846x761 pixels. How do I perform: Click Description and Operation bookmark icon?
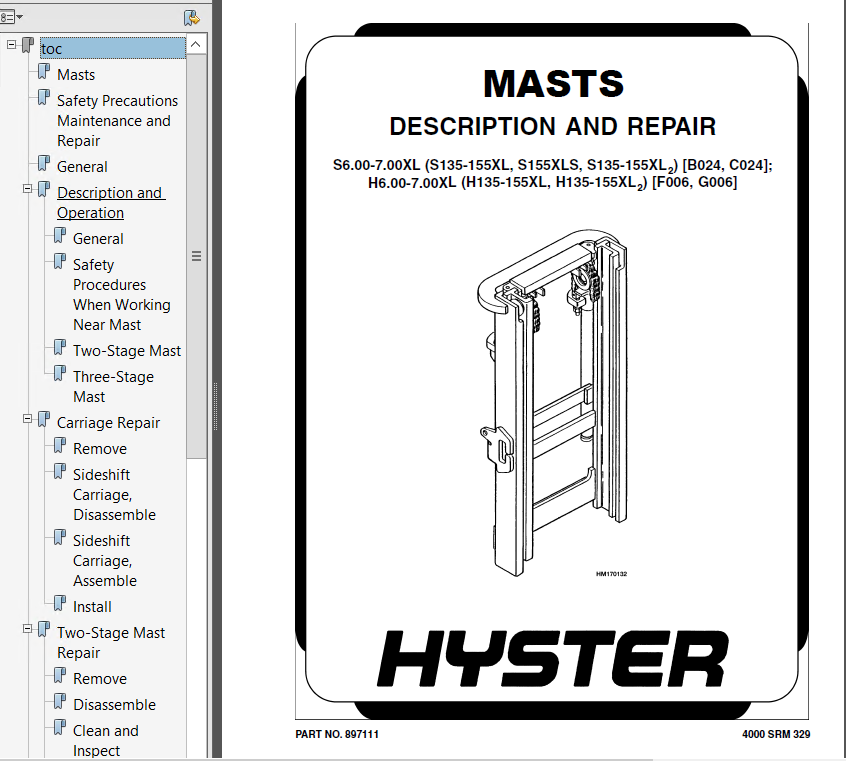(44, 190)
